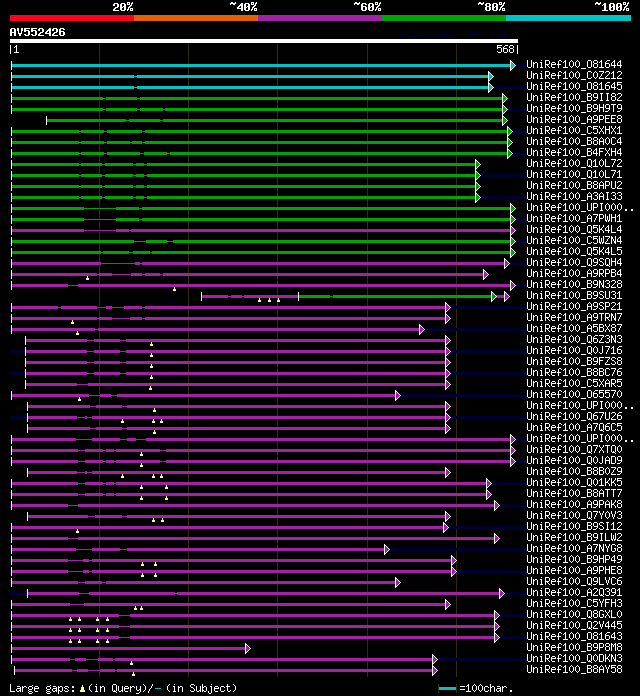Open hit UniRef100_B8B0Z9
The height and width of the screenshot is (696, 640).
point(574,471)
